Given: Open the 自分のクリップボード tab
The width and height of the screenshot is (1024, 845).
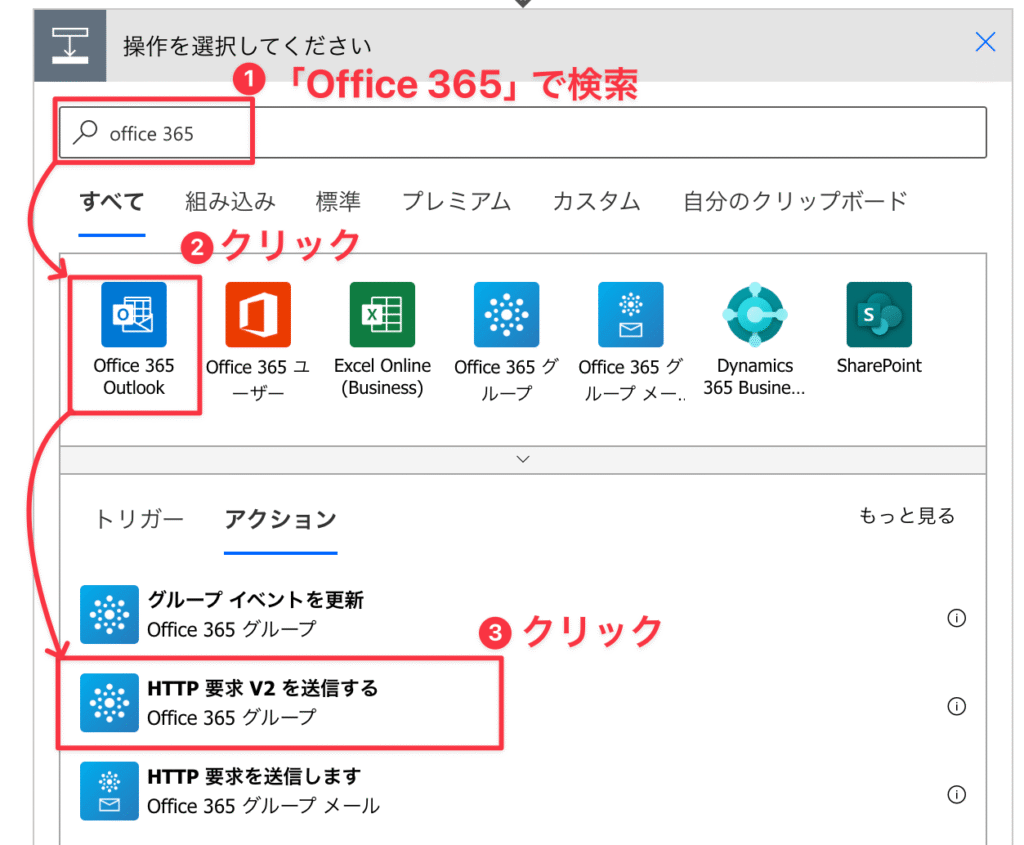Looking at the screenshot, I should 795,201.
